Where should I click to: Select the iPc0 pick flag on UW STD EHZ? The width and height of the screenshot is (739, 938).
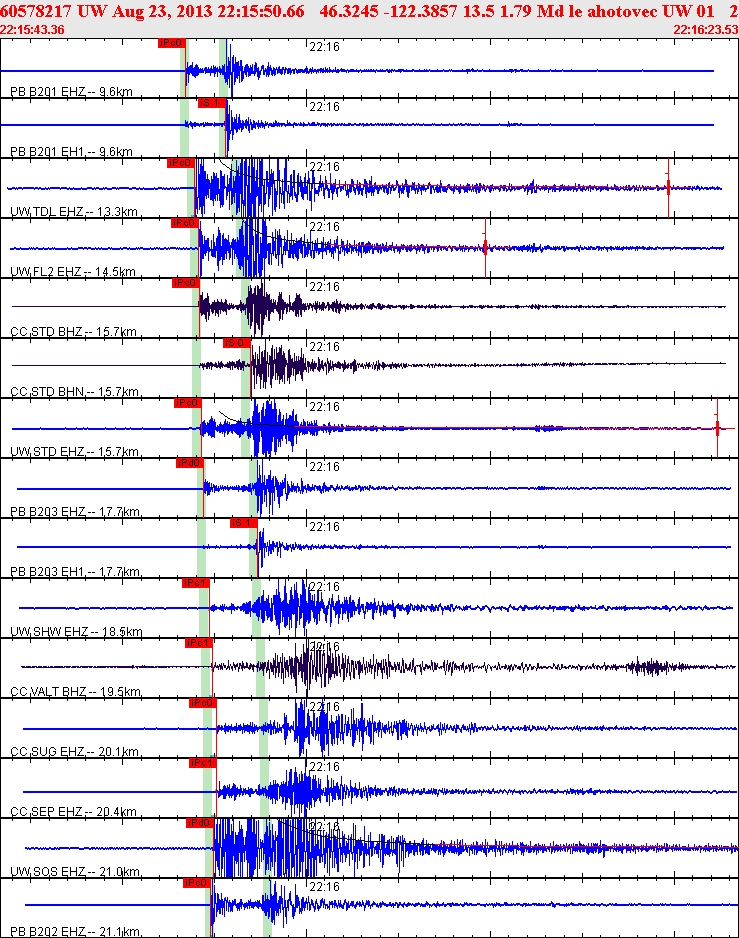pos(187,403)
